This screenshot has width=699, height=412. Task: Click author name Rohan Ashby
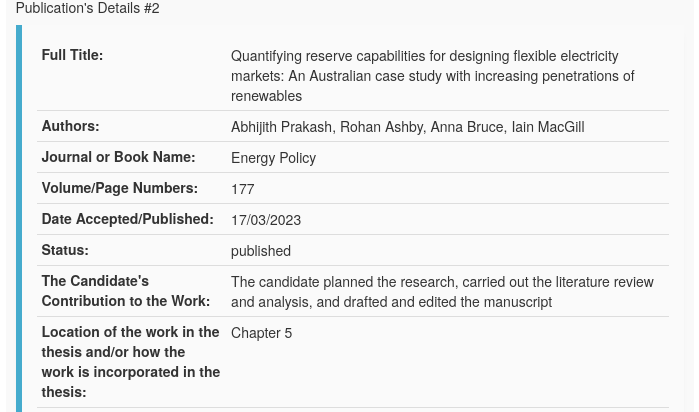click(x=381, y=128)
